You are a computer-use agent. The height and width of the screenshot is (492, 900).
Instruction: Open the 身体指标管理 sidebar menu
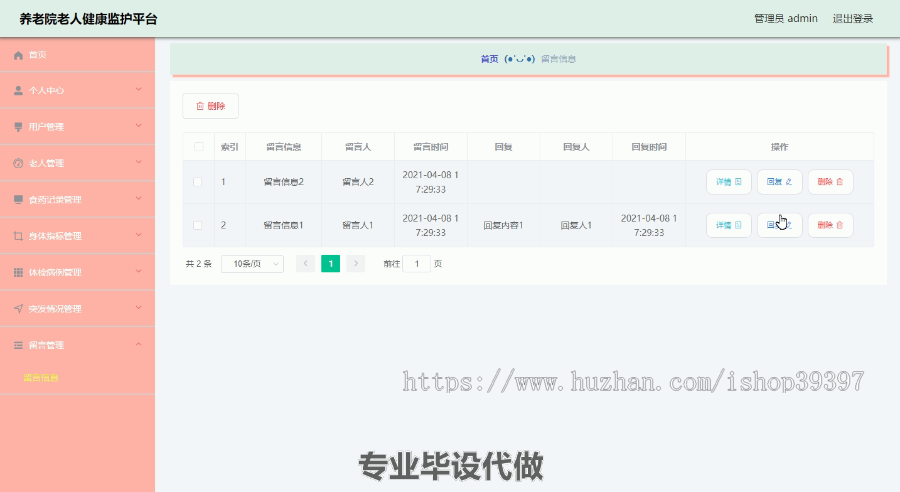tap(77, 236)
